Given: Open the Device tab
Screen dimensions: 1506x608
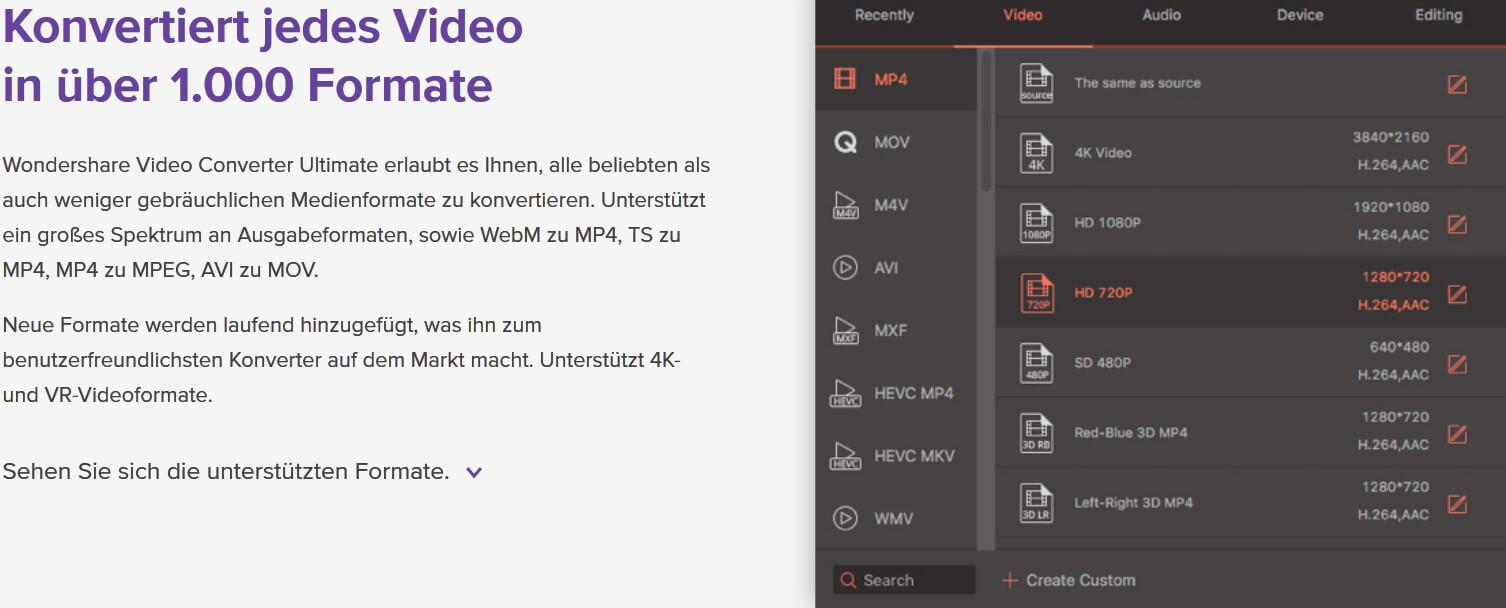Looking at the screenshot, I should [x=1300, y=15].
